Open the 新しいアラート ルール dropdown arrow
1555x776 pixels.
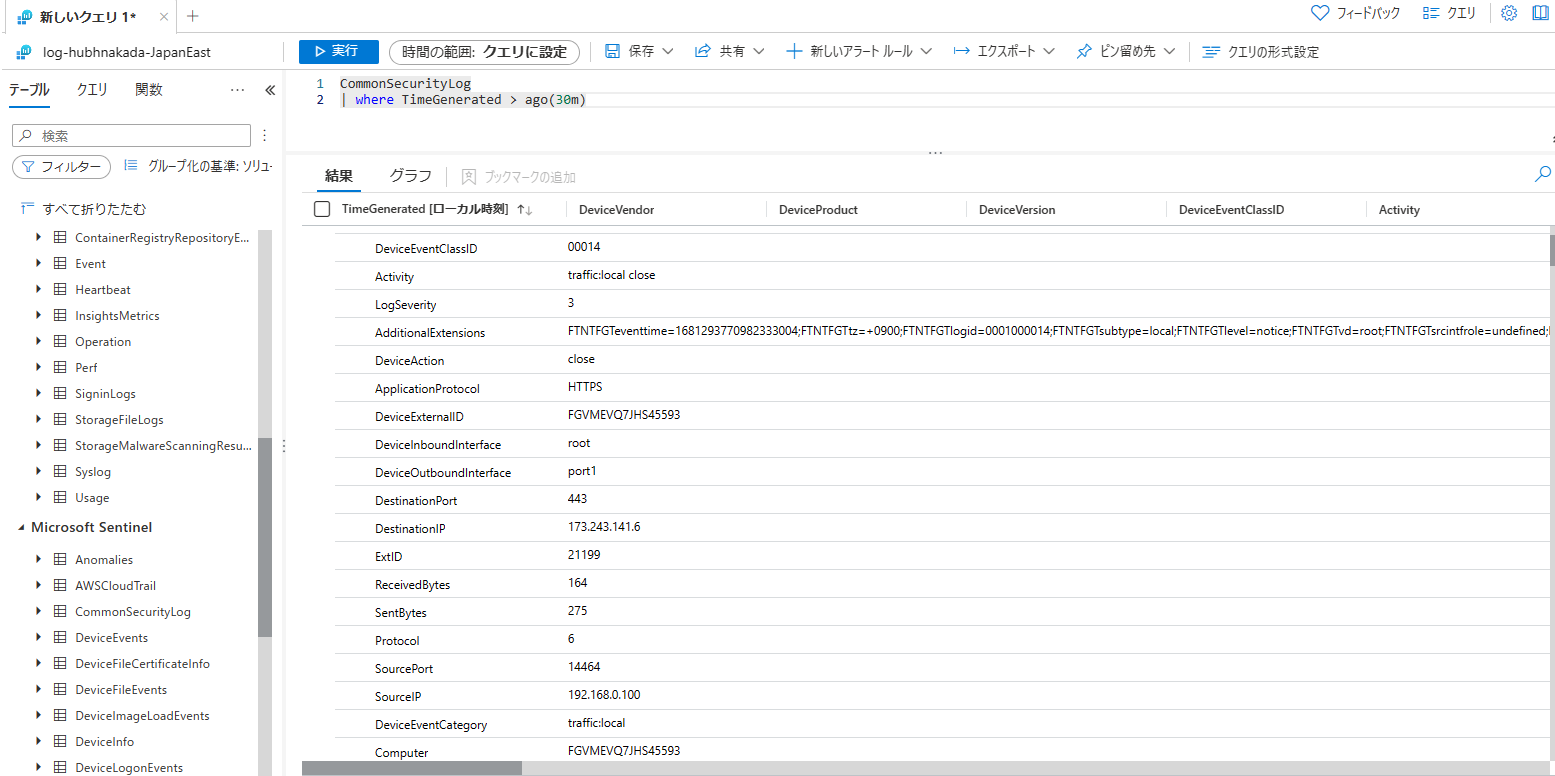[925, 51]
